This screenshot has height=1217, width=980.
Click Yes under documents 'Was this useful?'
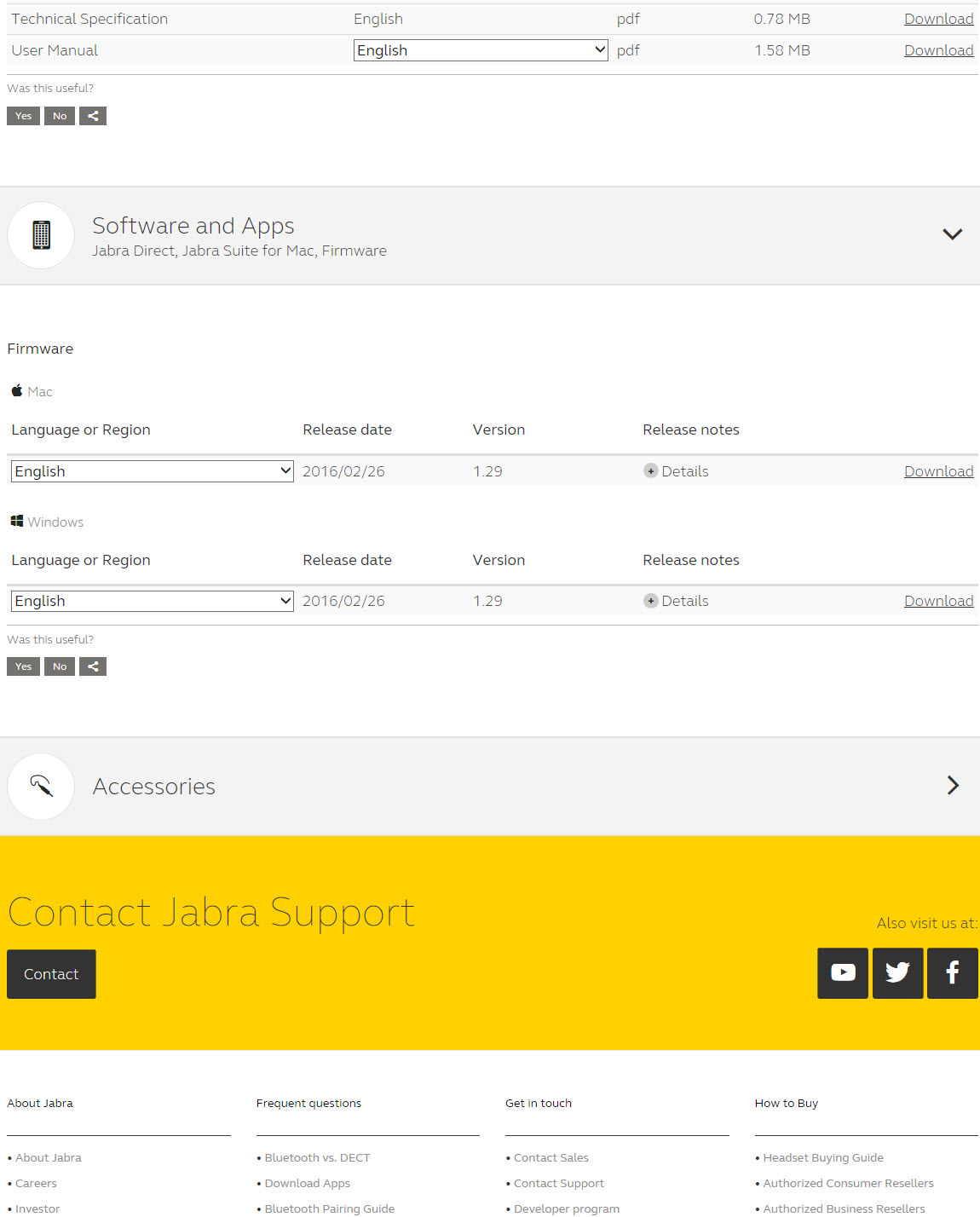[23, 116]
